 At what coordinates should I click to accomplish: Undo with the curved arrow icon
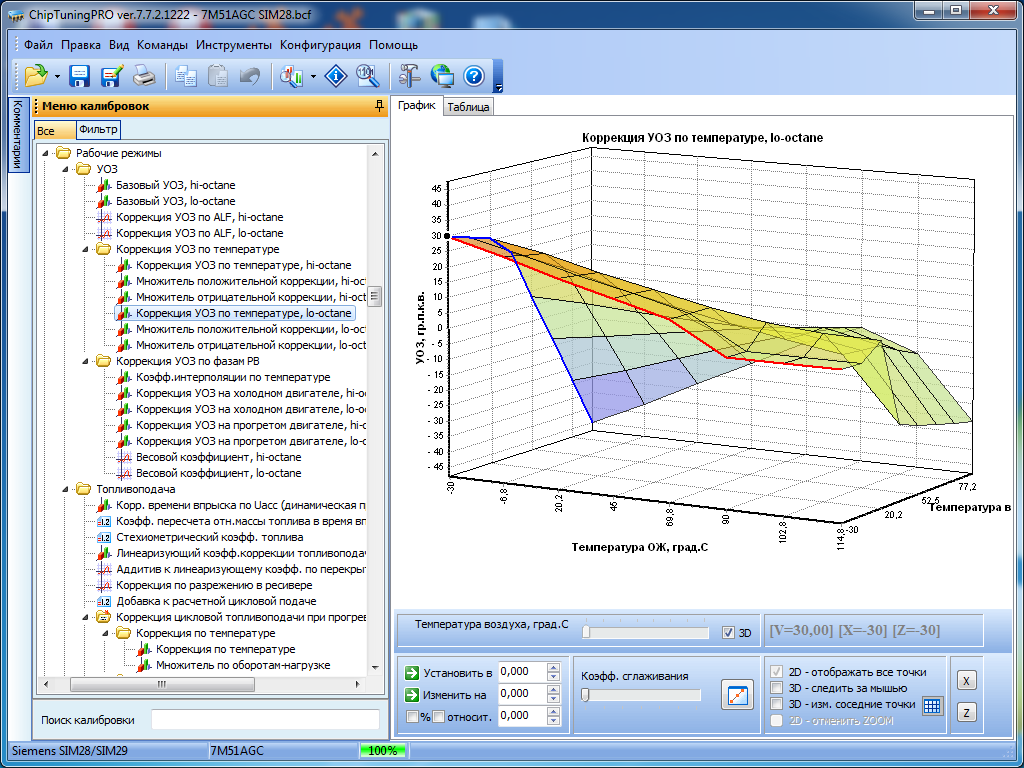(249, 76)
